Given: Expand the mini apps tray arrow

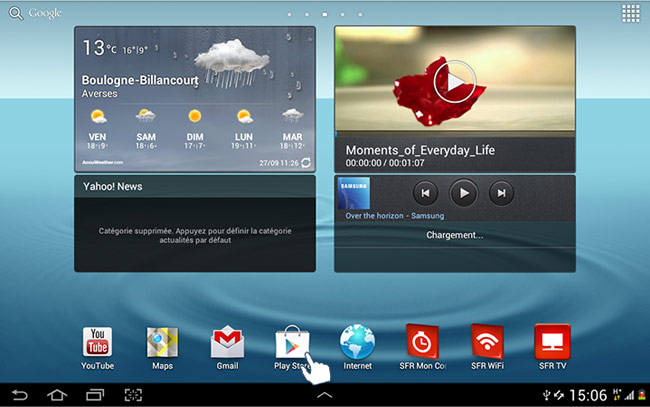Looking at the screenshot, I should [x=325, y=395].
